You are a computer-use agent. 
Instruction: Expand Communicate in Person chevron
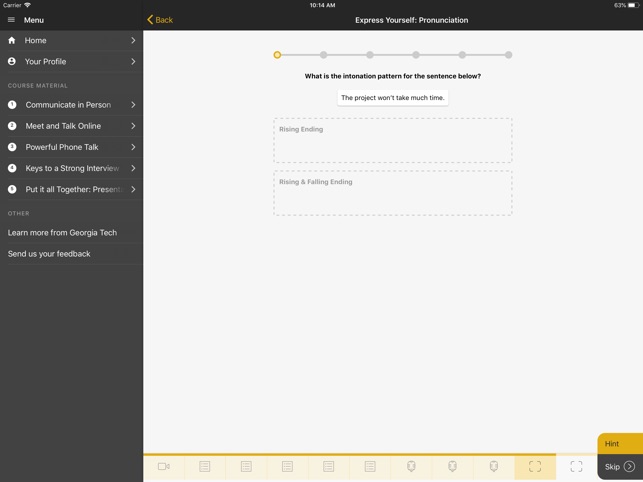pyautogui.click(x=133, y=105)
